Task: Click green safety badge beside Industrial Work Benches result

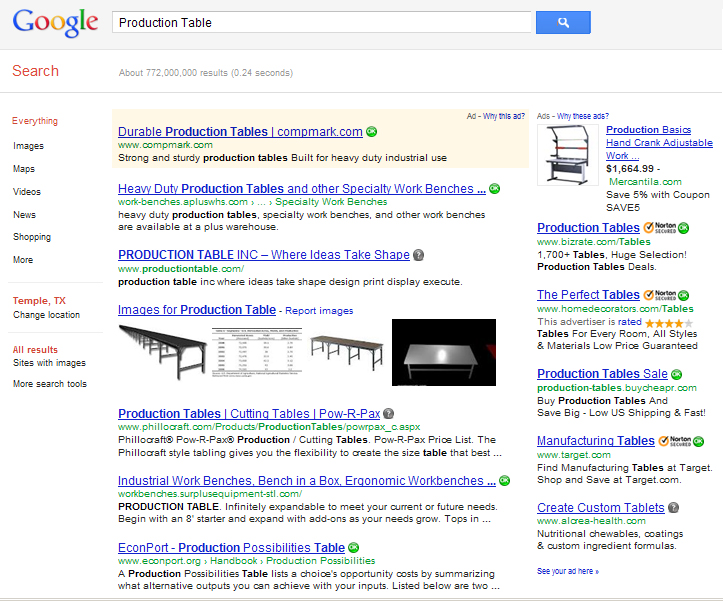Action: point(505,481)
